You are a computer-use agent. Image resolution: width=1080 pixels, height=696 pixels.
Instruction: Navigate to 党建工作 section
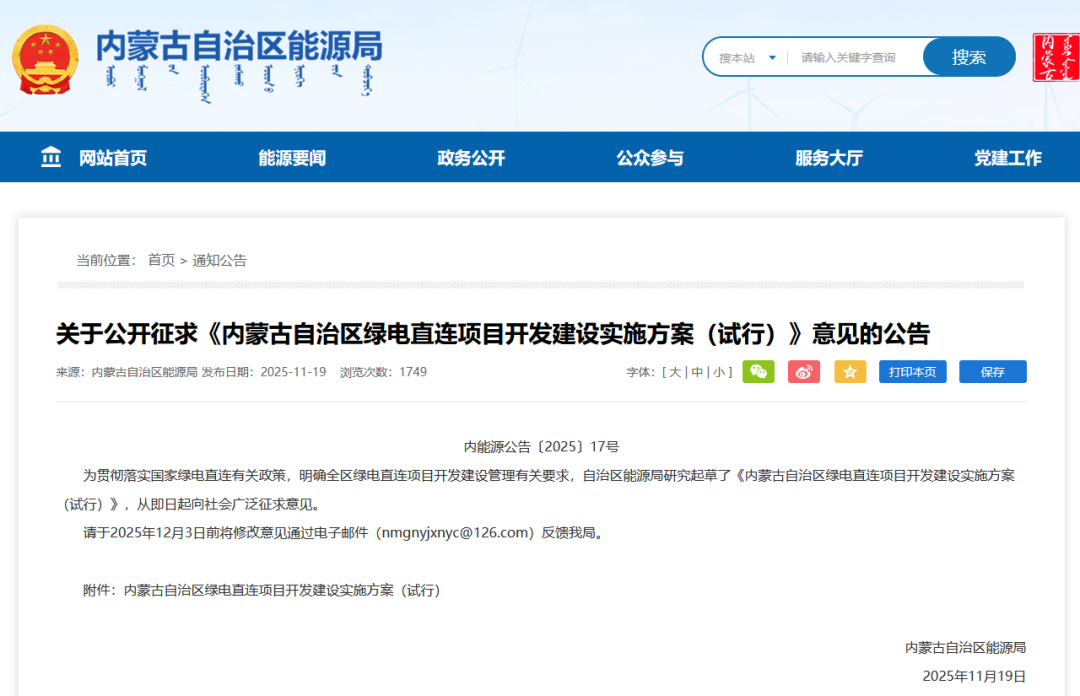click(1008, 158)
